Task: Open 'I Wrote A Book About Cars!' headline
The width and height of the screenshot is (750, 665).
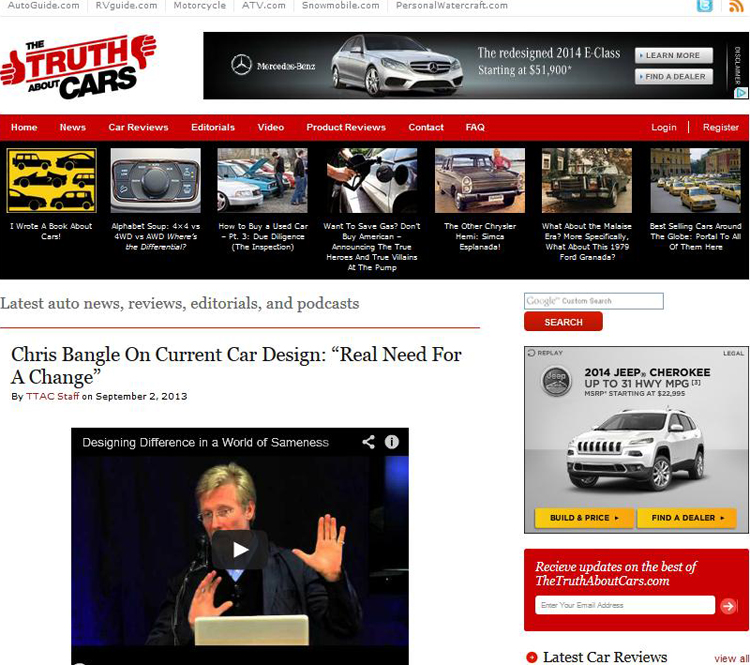Action: [x=51, y=231]
